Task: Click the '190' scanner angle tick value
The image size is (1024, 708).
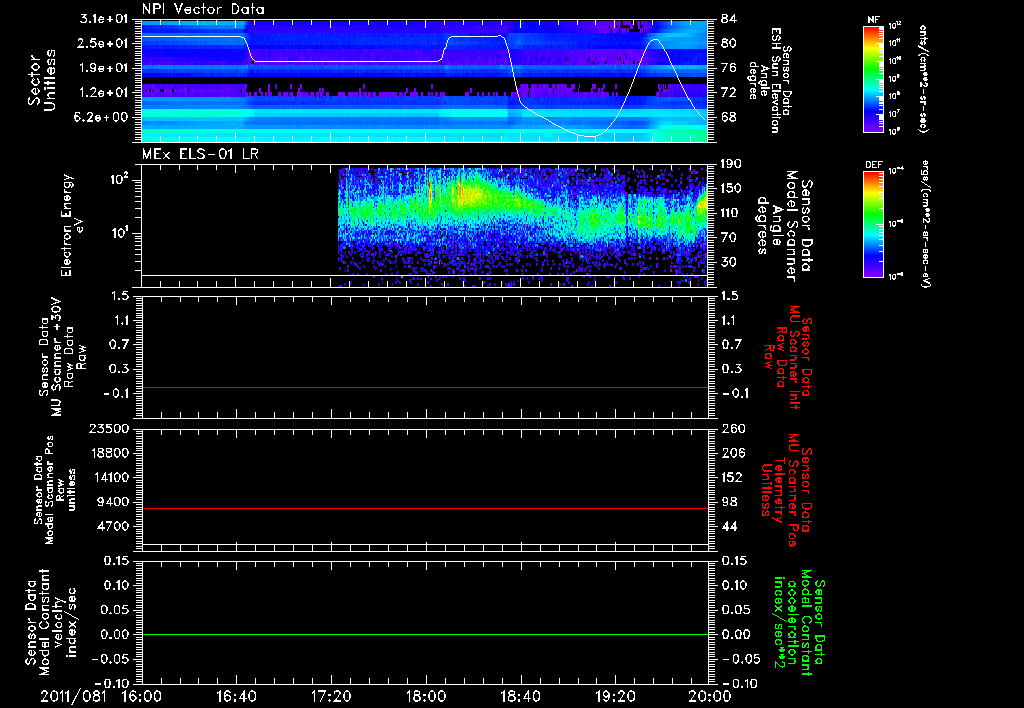Action: [732, 163]
